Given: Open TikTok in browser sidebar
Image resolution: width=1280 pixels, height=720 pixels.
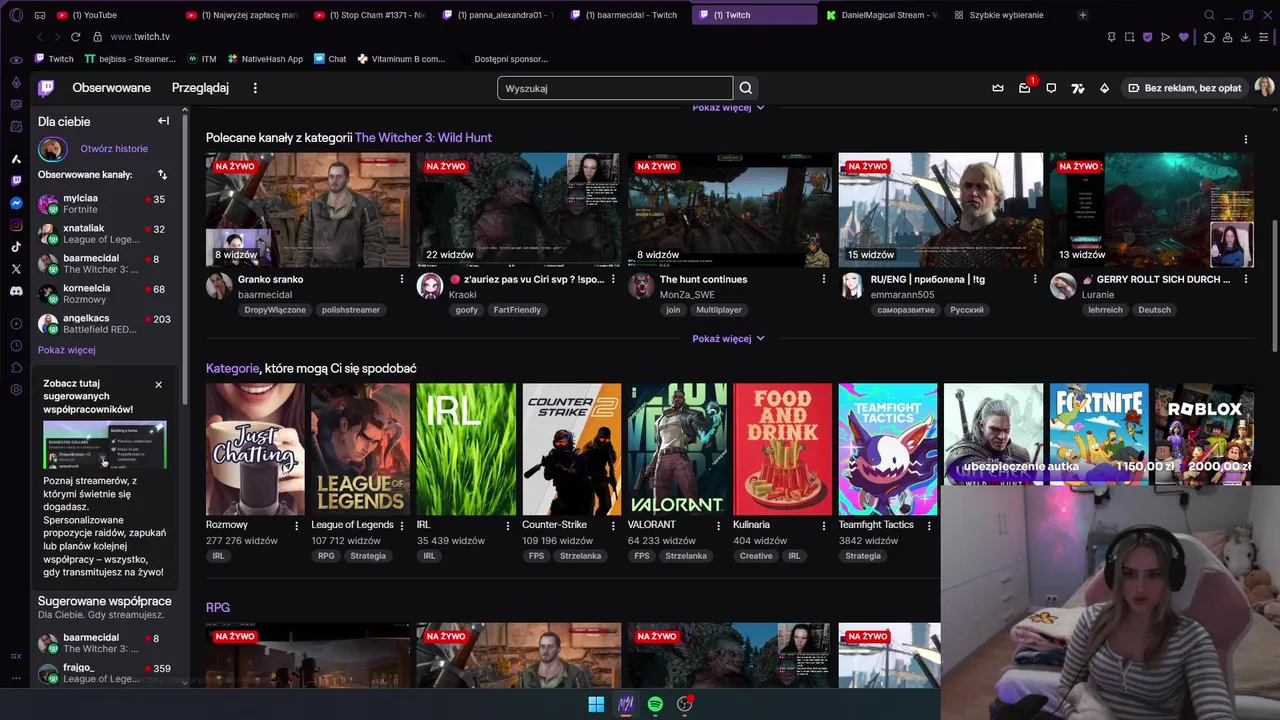Looking at the screenshot, I should point(16,247).
